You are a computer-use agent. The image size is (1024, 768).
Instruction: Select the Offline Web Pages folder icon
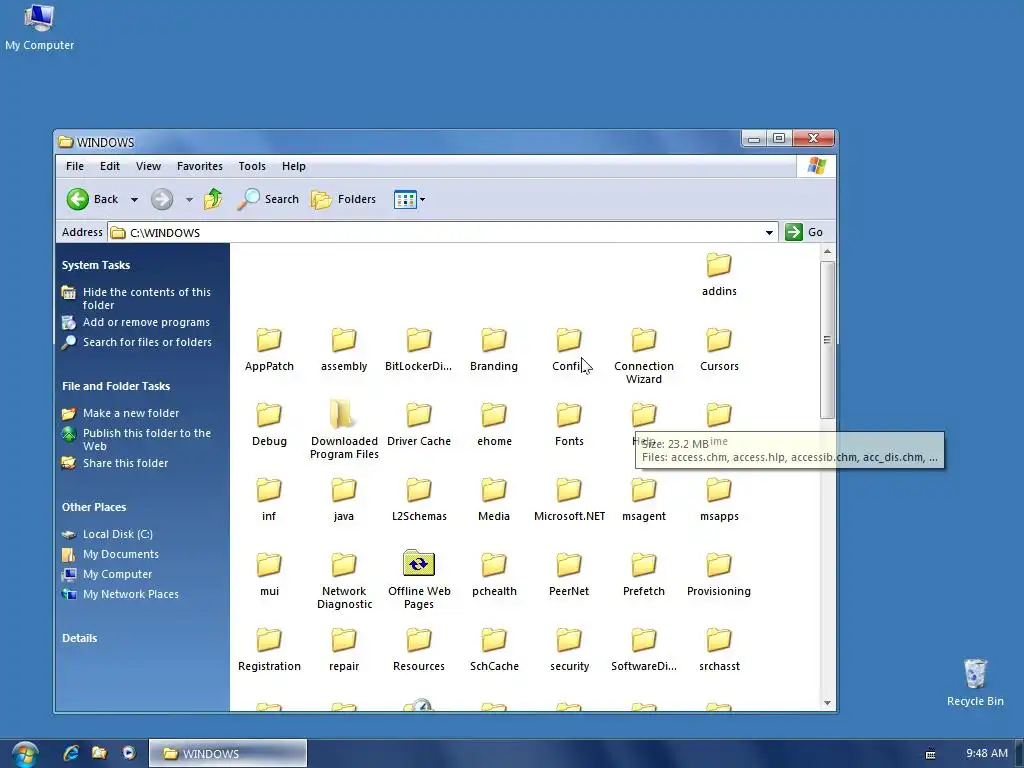419,564
